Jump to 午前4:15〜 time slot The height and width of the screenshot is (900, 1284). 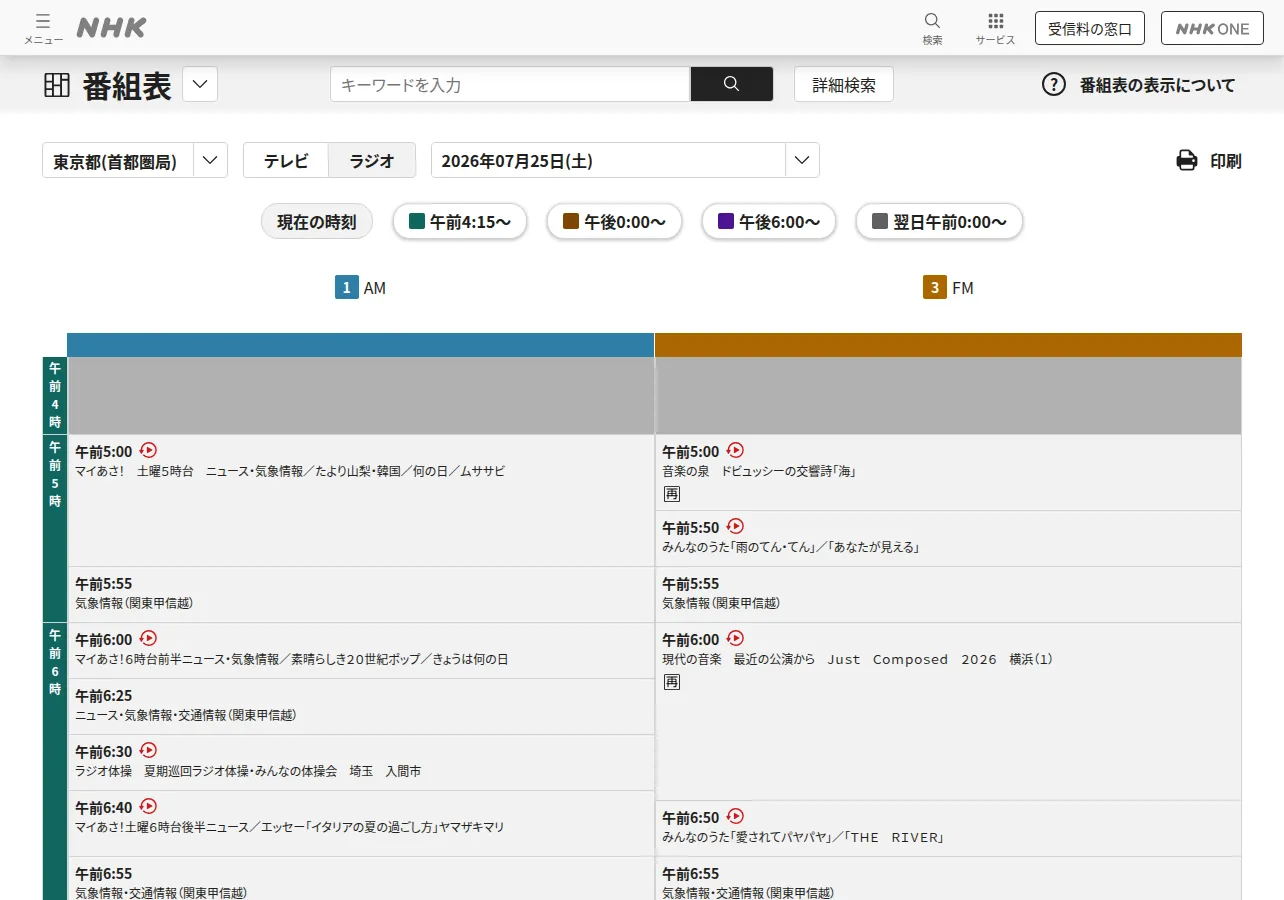(x=460, y=222)
